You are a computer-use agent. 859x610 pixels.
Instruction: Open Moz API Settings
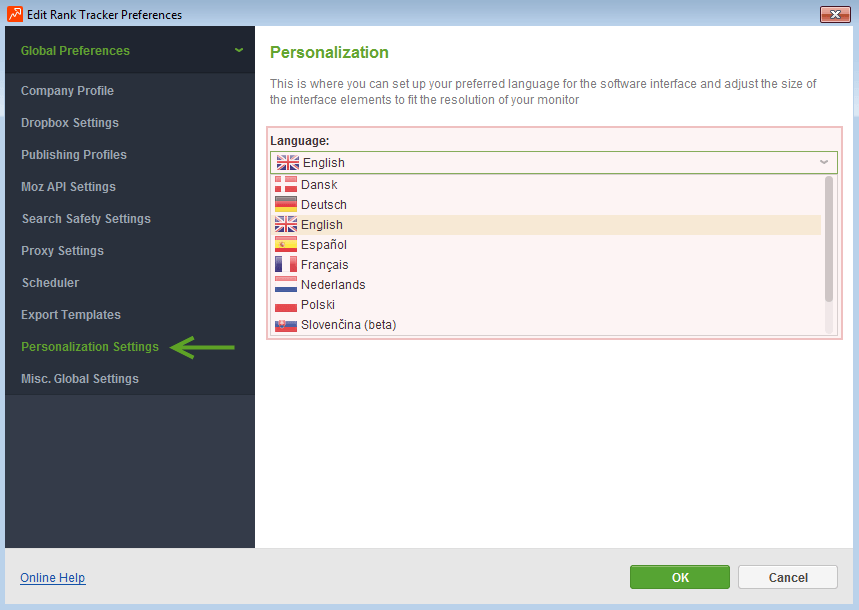pos(68,186)
